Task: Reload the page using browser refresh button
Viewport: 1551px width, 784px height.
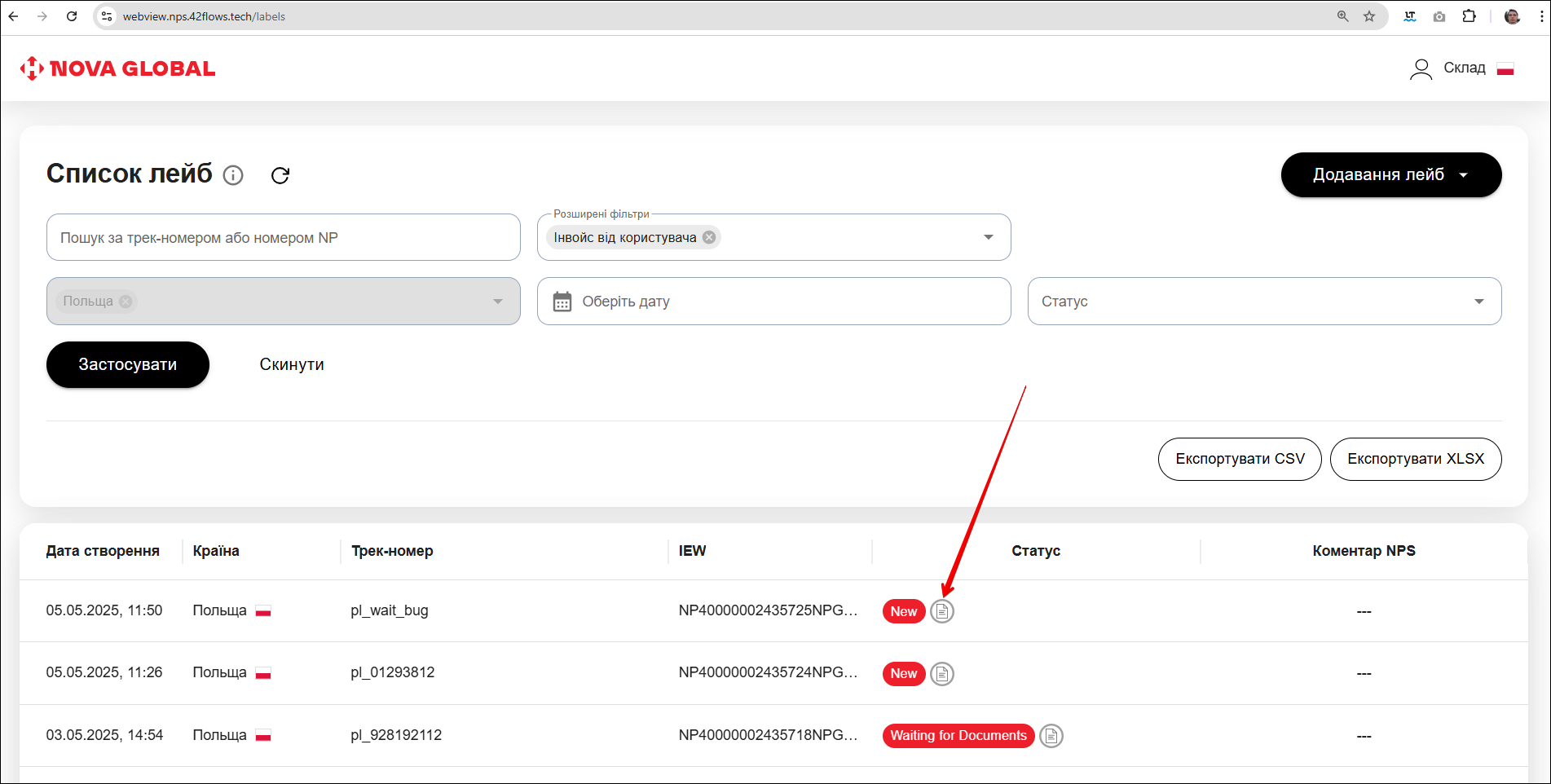Action: point(72,16)
